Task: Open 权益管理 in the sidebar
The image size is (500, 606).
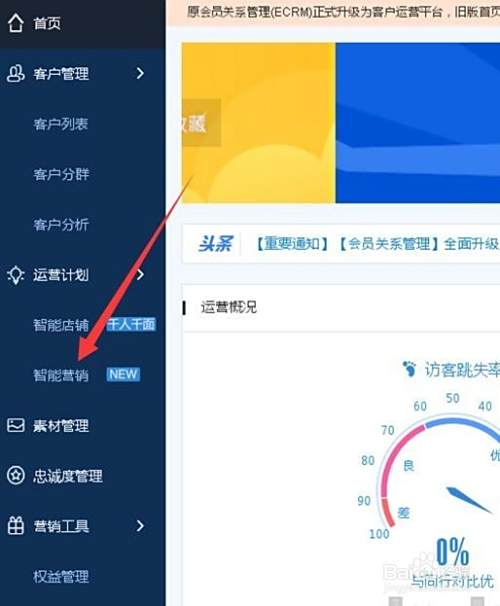Action: [x=61, y=577]
